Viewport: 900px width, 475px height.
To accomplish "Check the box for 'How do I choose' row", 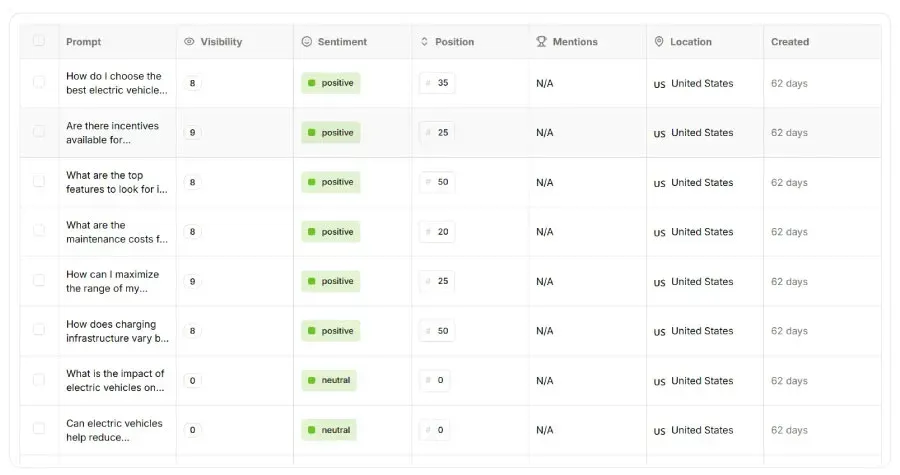I will click(39, 82).
